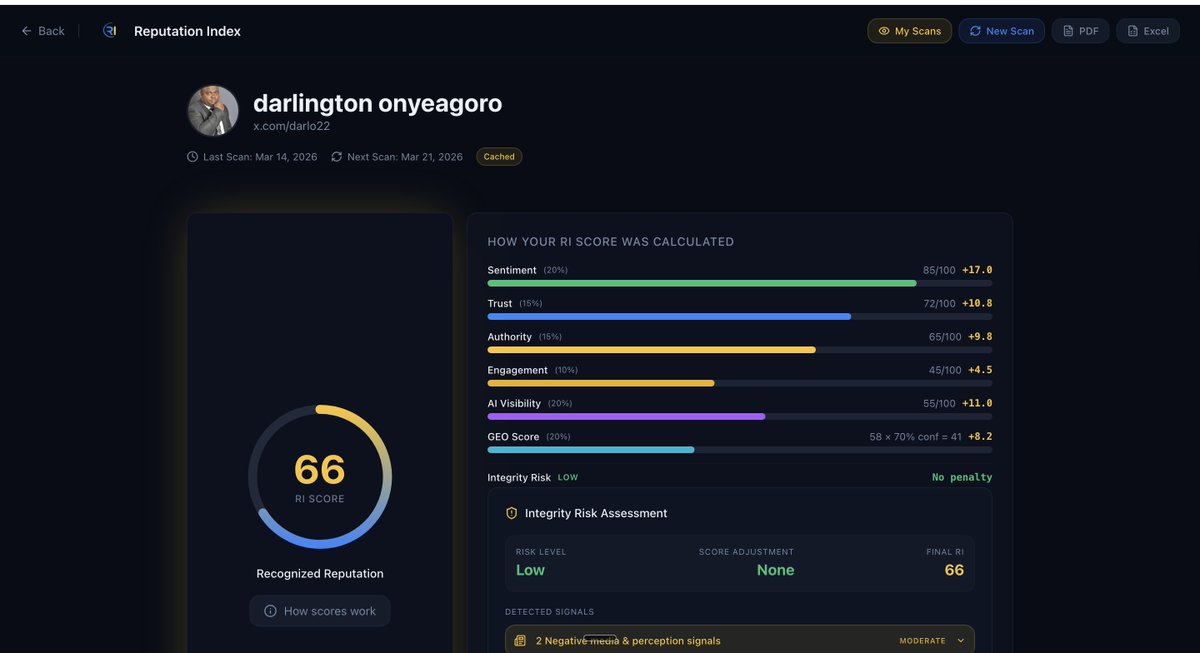Click the AI Visibility (20%) label

pyautogui.click(x=529, y=403)
